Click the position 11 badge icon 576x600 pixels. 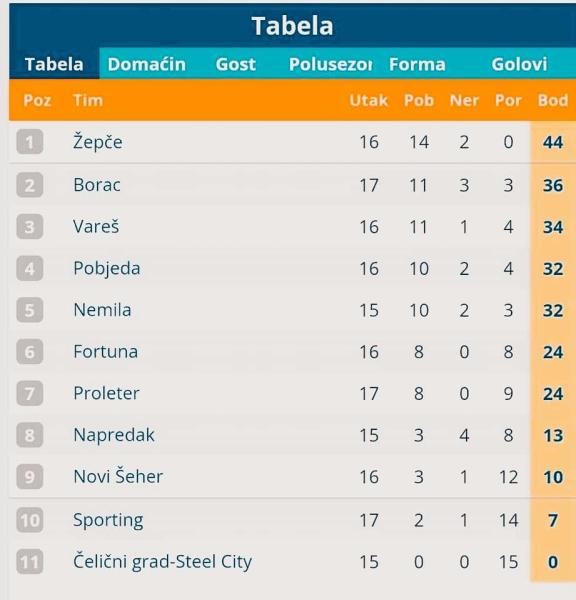[x=29, y=561]
